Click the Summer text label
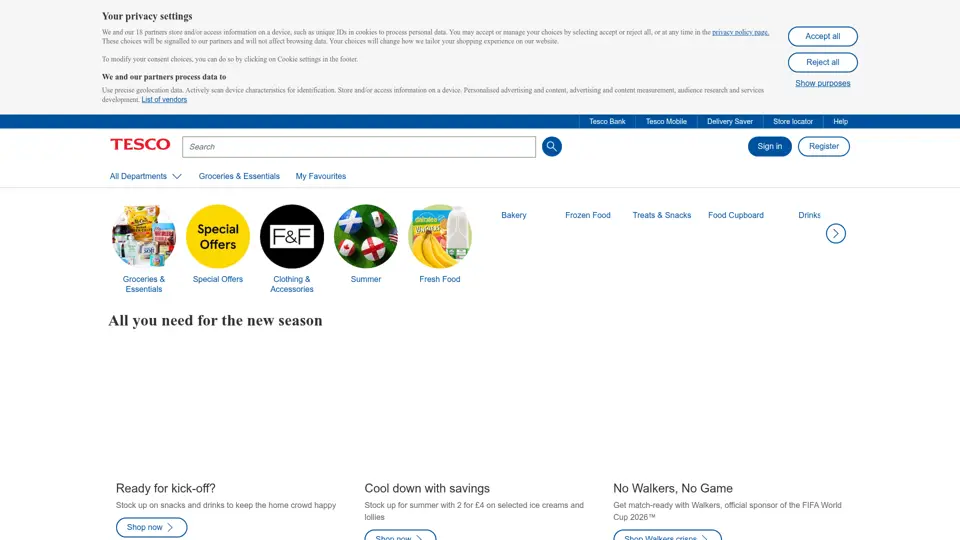The image size is (960, 540). click(366, 279)
